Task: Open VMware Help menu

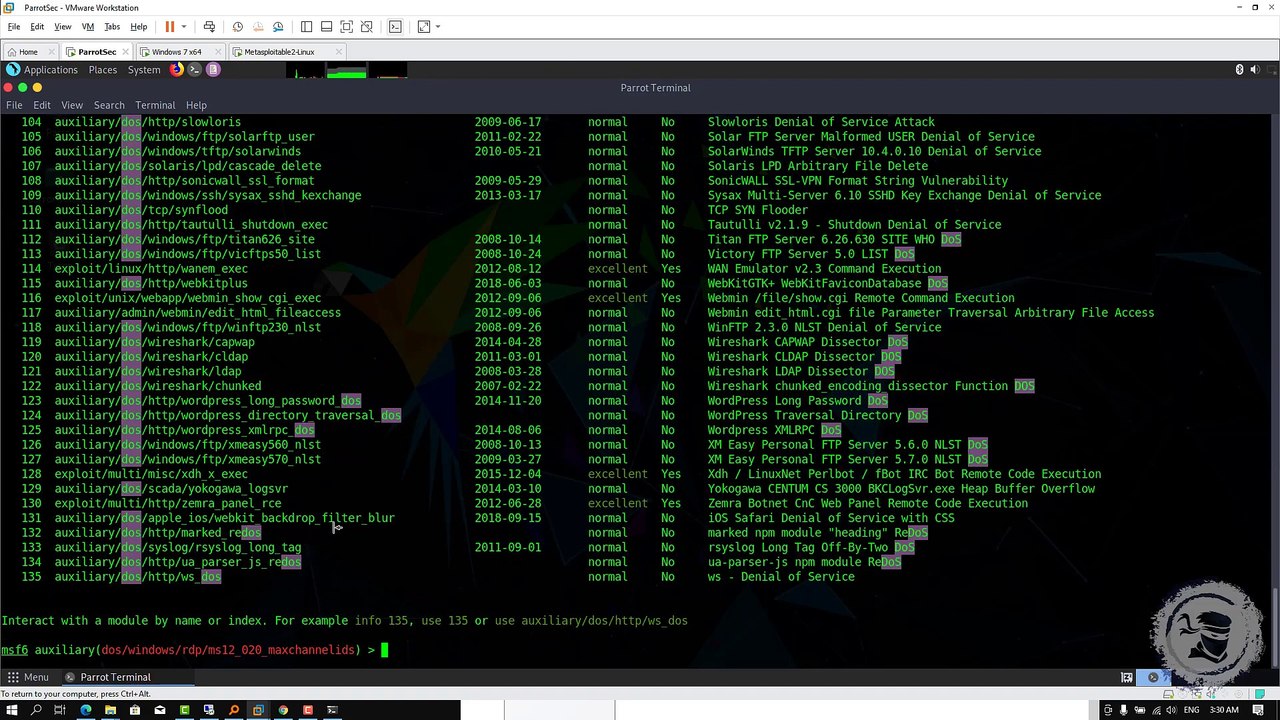Action: [139, 27]
